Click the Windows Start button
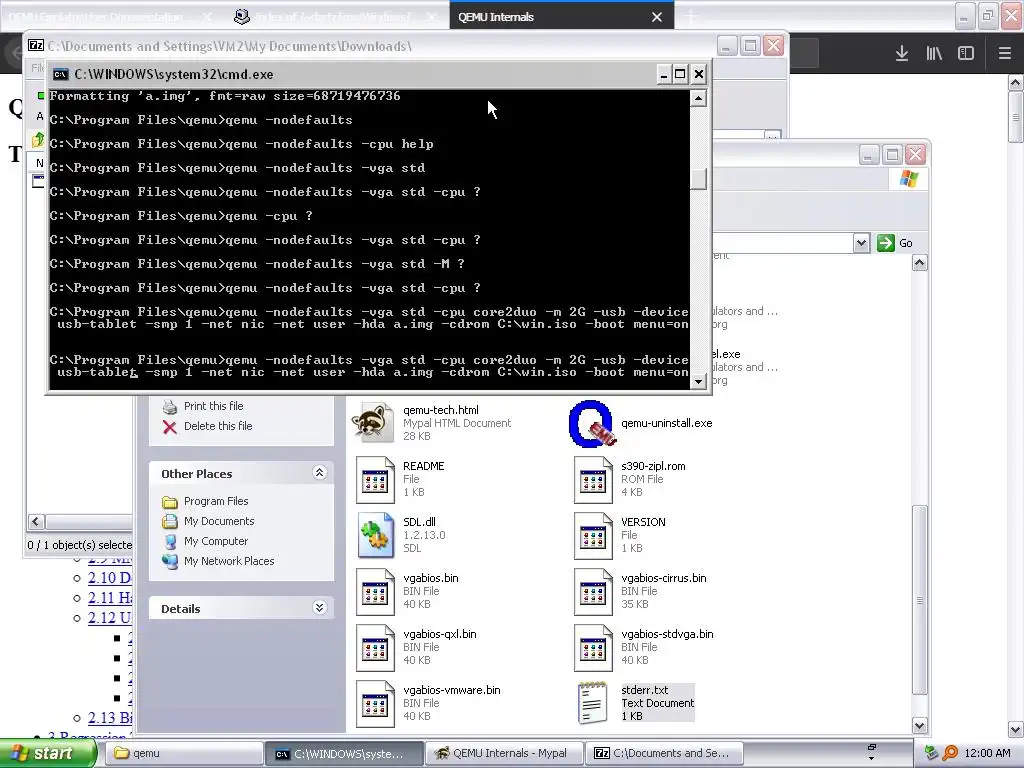1024x768 pixels. coord(48,753)
